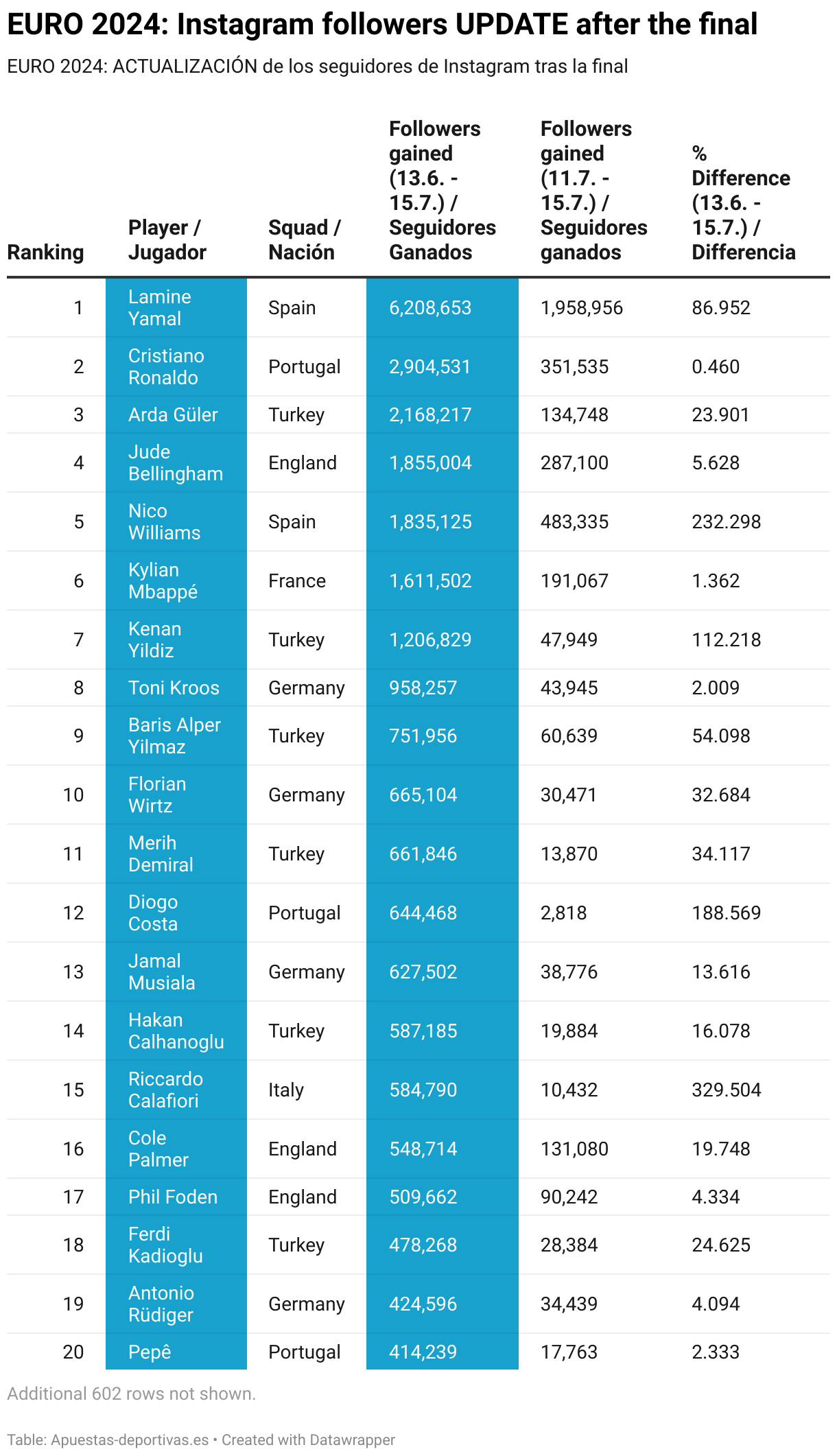Select Nico Williams' 232.298 difference value
This screenshot has width=837, height=1456.
726,521
